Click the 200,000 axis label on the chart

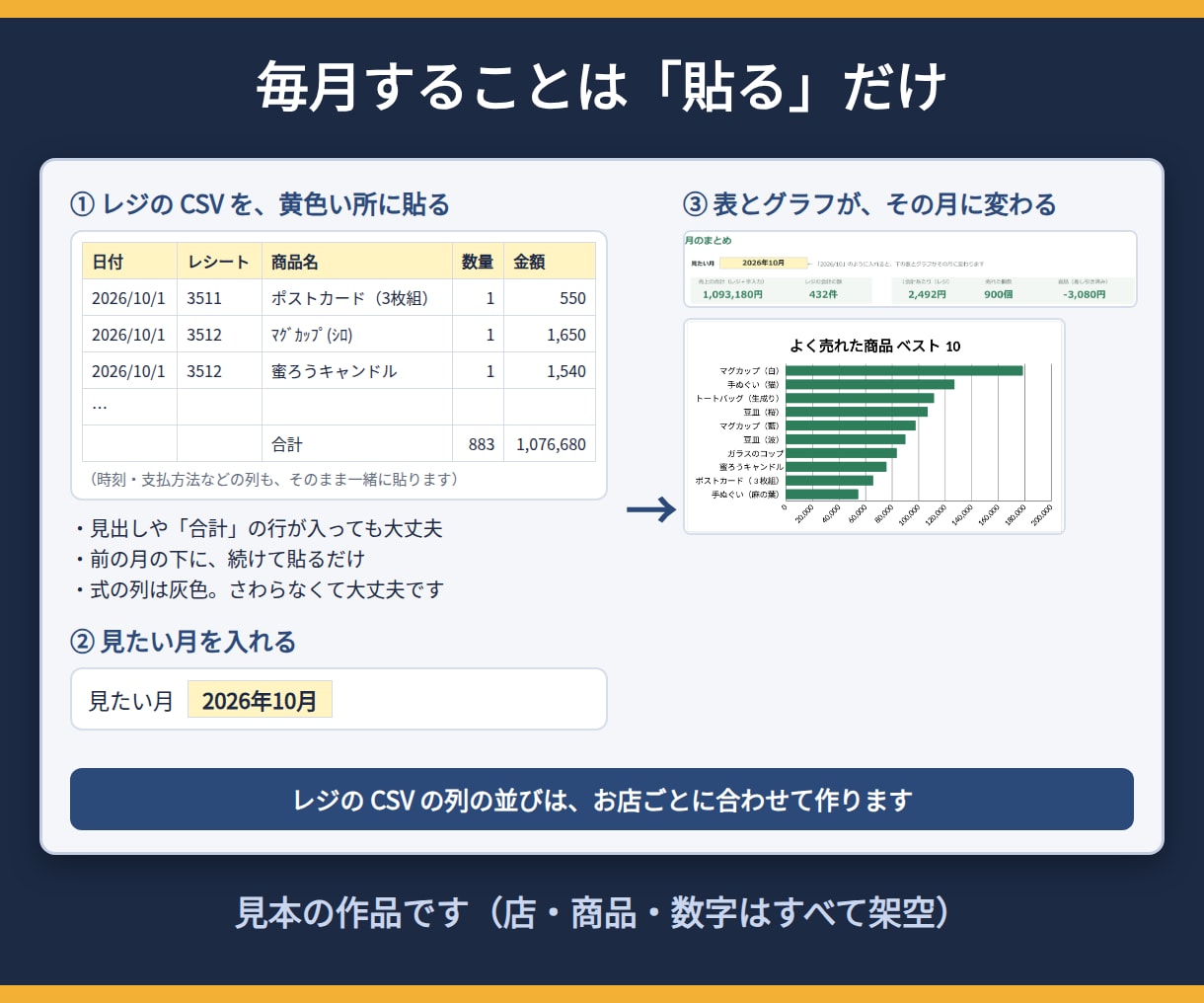pyautogui.click(x=1041, y=514)
